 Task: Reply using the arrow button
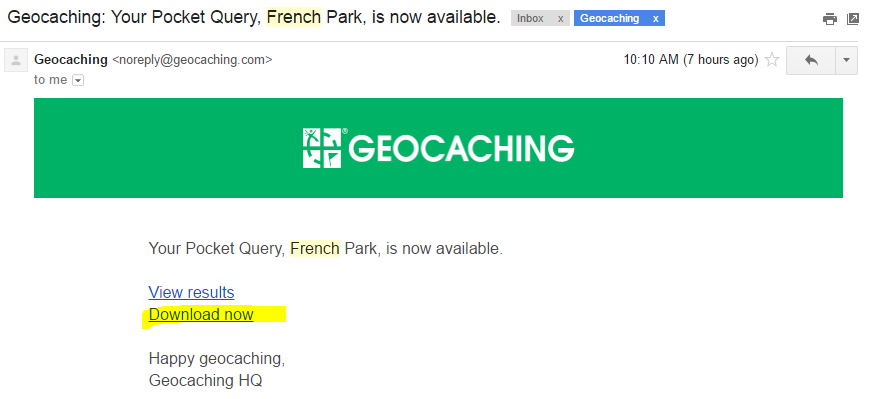(811, 60)
